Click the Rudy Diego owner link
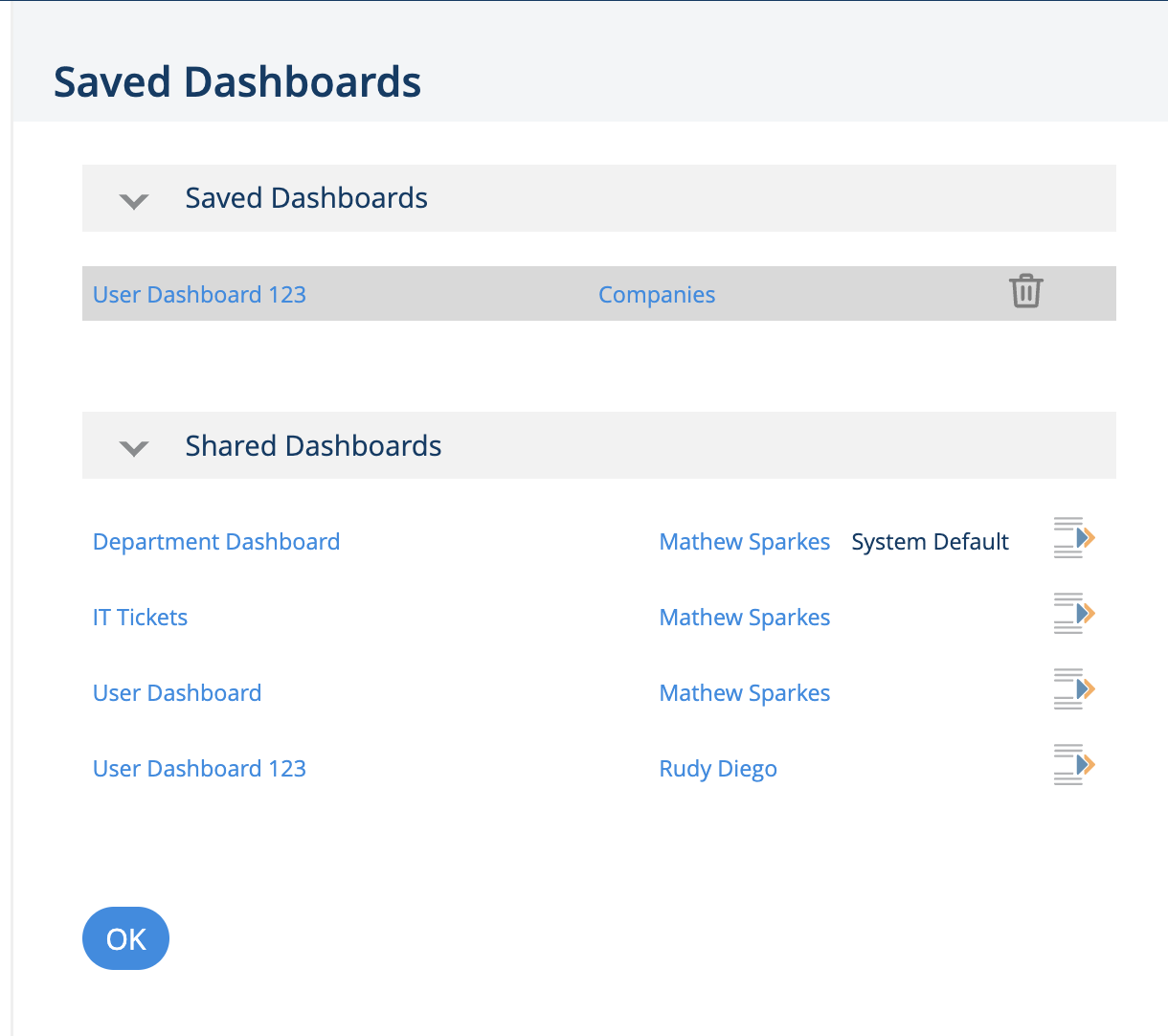Screen dimensions: 1168x1036 click(x=718, y=769)
